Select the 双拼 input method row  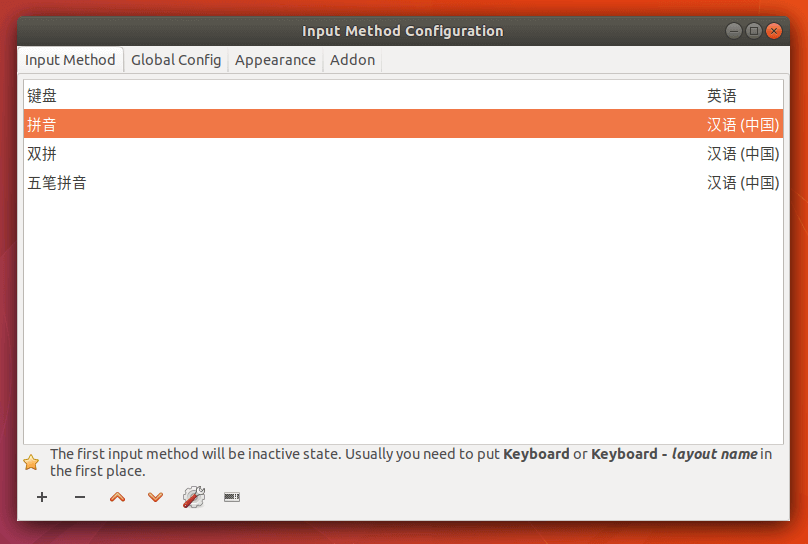coord(43,154)
